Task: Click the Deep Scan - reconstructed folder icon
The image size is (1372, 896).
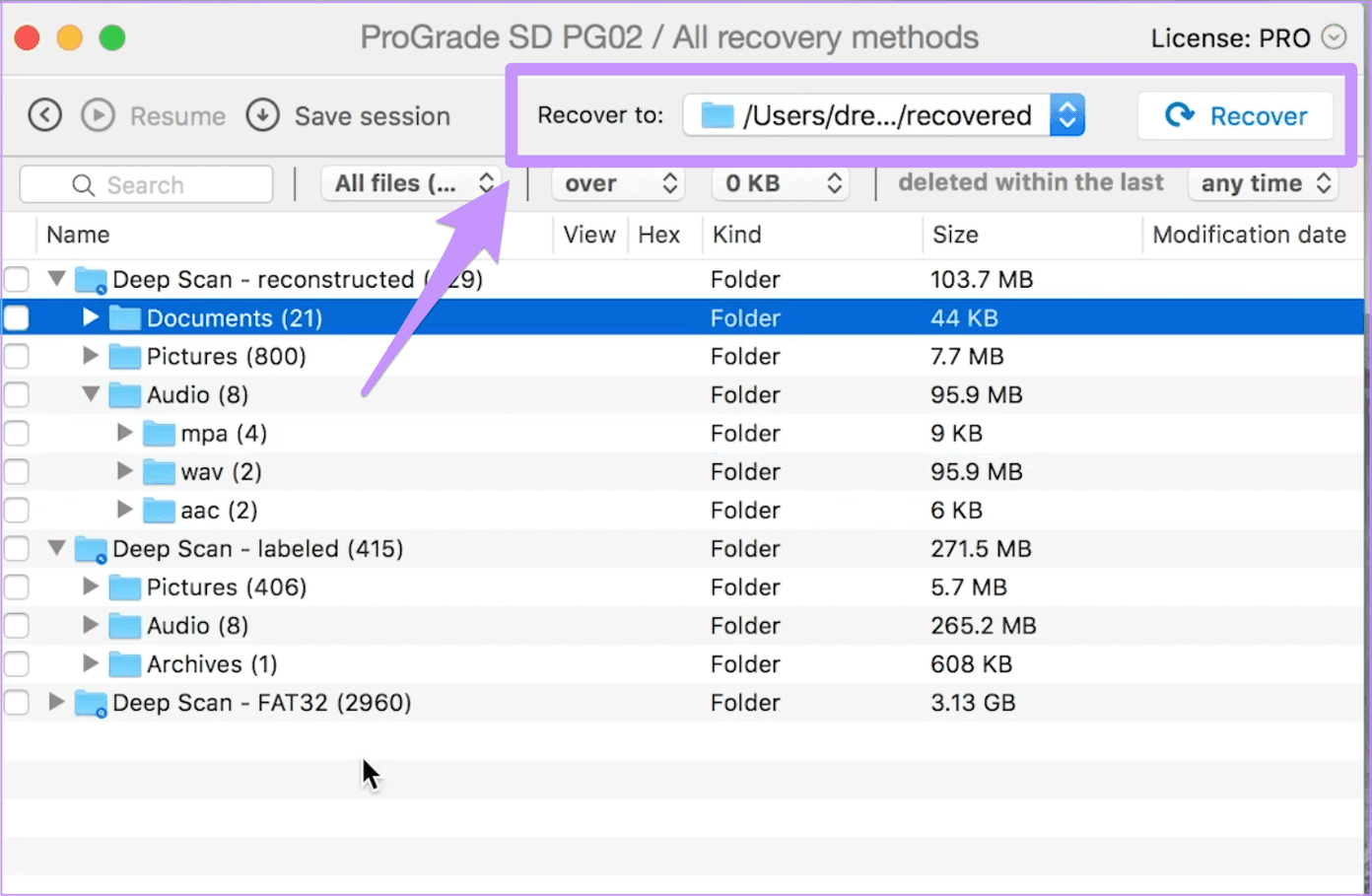Action: [91, 281]
